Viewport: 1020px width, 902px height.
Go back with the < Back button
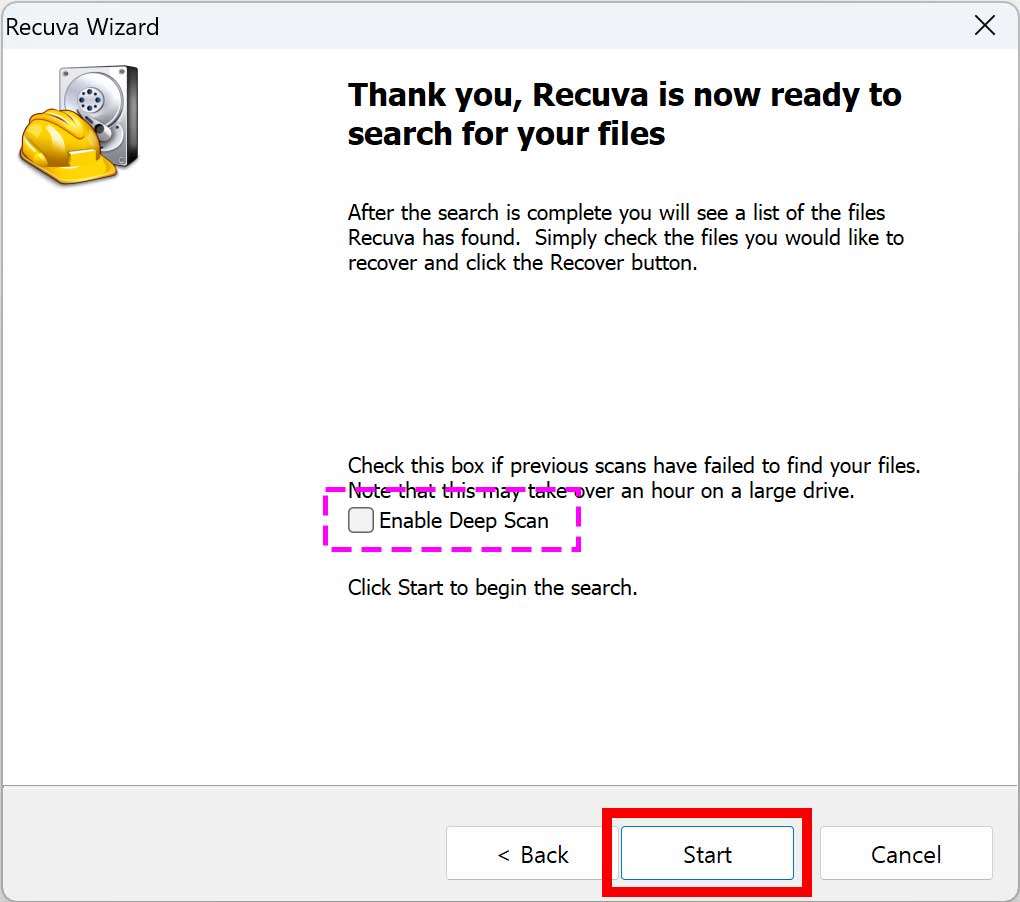click(x=533, y=853)
